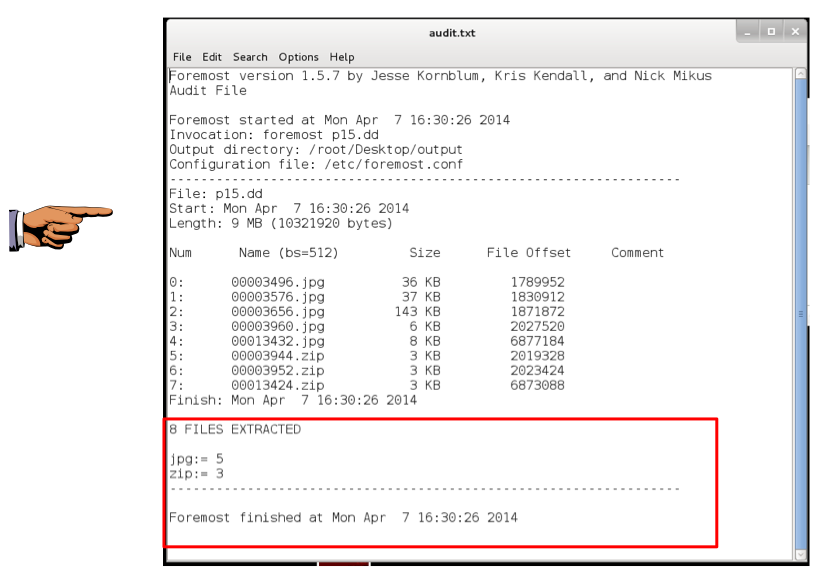Click the 'Start: Mon Apr 7' line
Screen dimensions: 826x582
(x=289, y=209)
